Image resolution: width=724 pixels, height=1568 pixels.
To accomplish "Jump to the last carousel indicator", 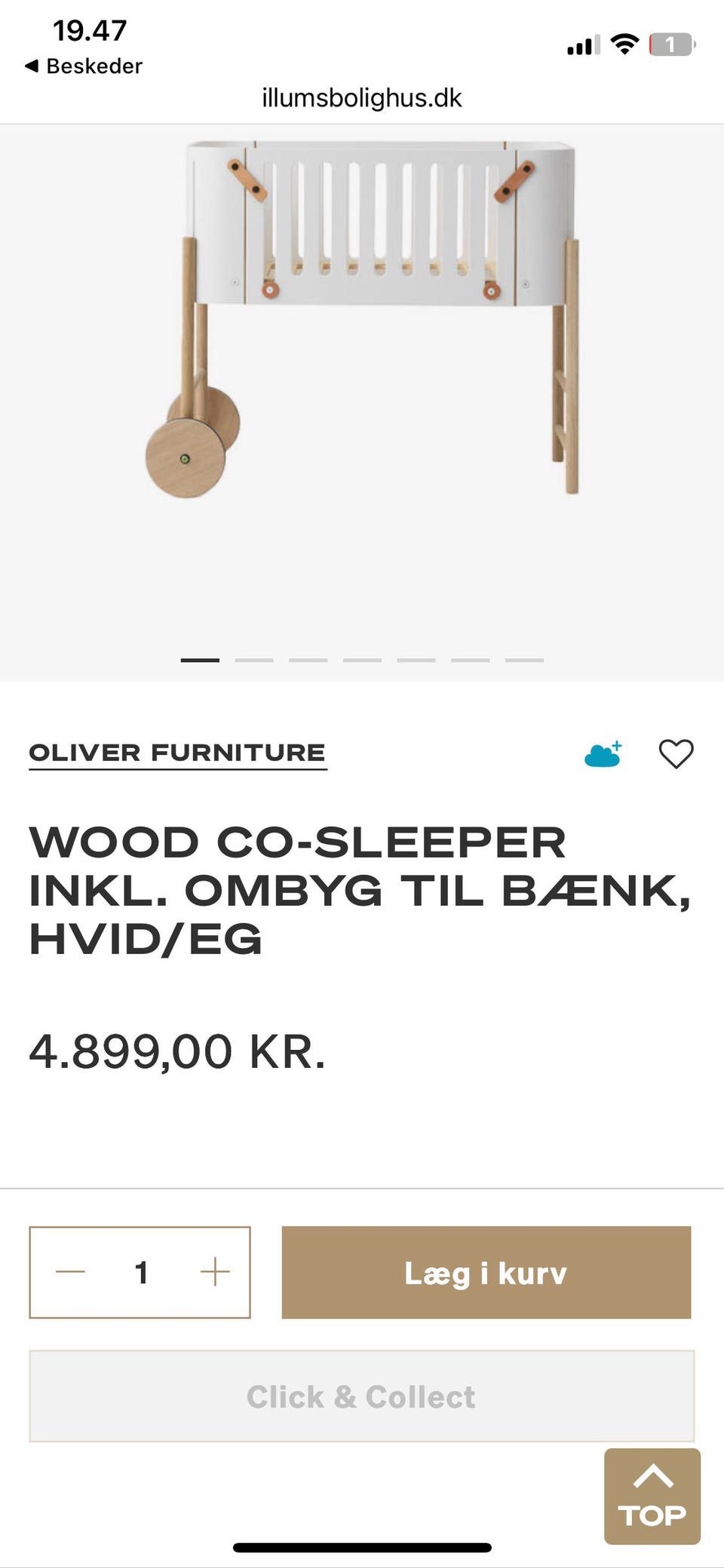I will 524,660.
